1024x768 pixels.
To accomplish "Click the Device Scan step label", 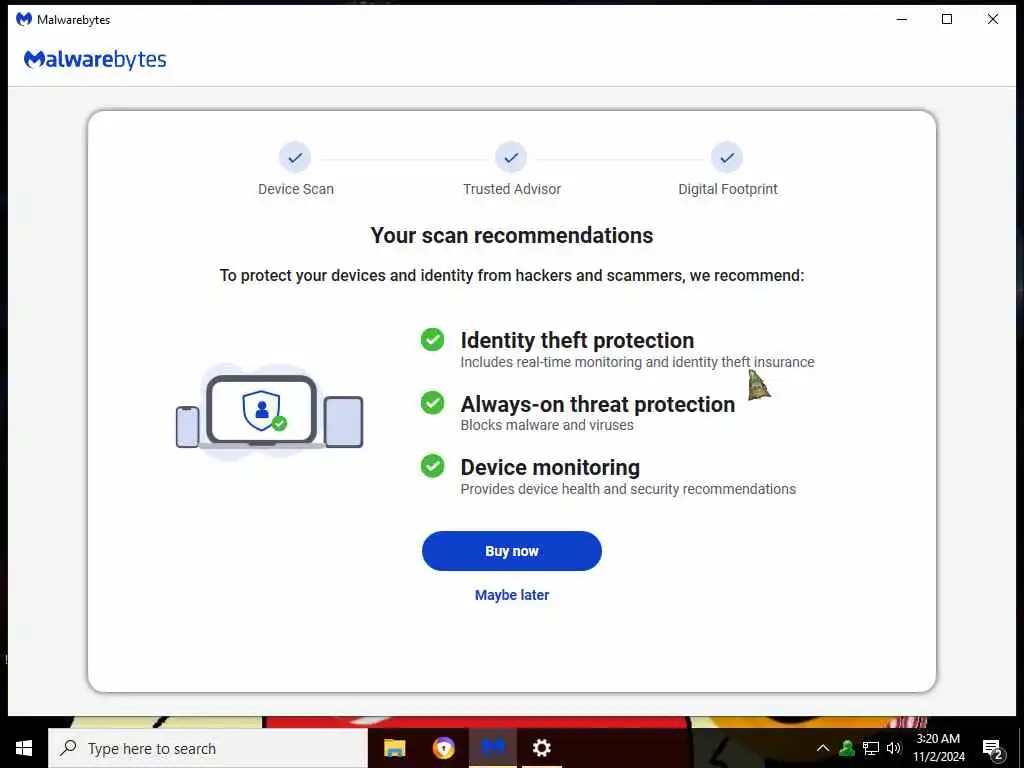I will pos(296,189).
